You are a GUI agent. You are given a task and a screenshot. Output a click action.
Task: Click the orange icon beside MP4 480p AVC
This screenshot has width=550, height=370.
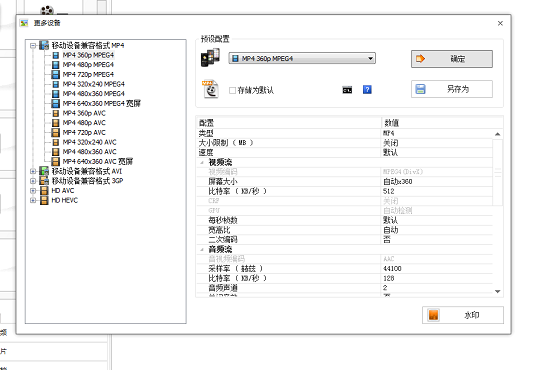click(55, 123)
